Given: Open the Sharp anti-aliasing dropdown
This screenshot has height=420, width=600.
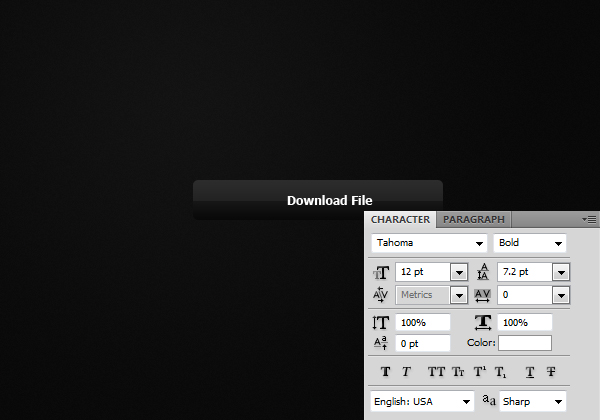Looking at the screenshot, I should tap(533, 401).
